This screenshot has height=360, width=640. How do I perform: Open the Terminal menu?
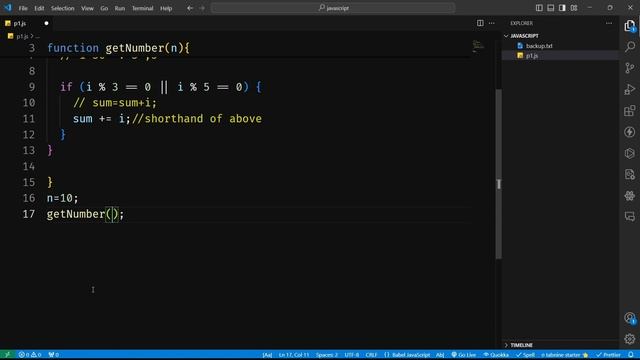coord(142,8)
